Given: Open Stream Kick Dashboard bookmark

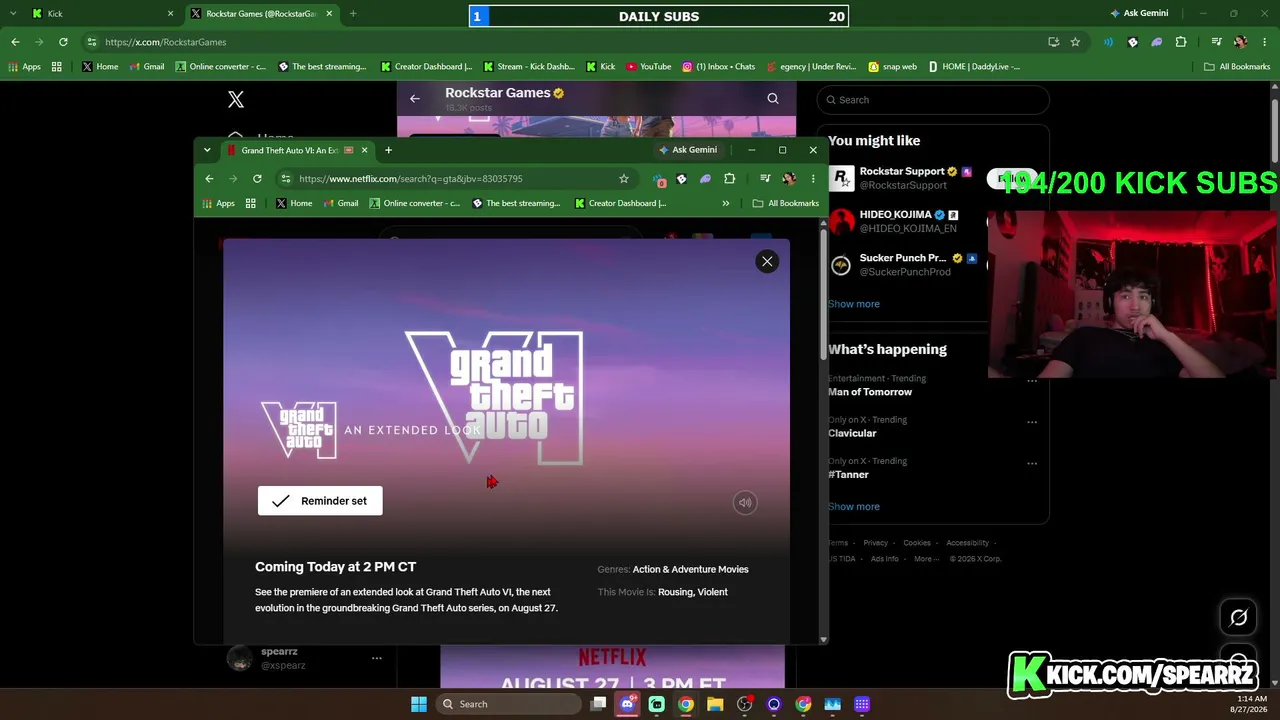Looking at the screenshot, I should pos(528,67).
